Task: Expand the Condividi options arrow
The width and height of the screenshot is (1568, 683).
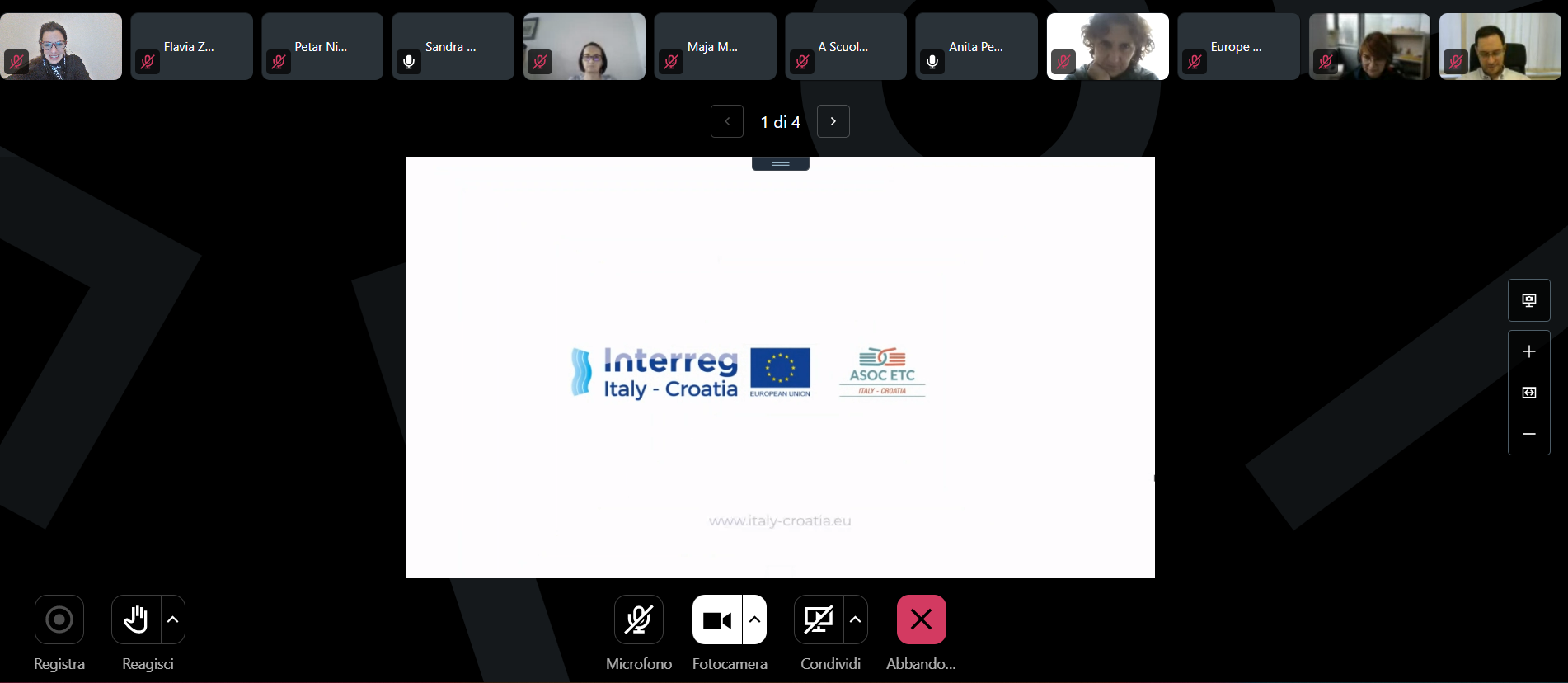Action: click(856, 619)
